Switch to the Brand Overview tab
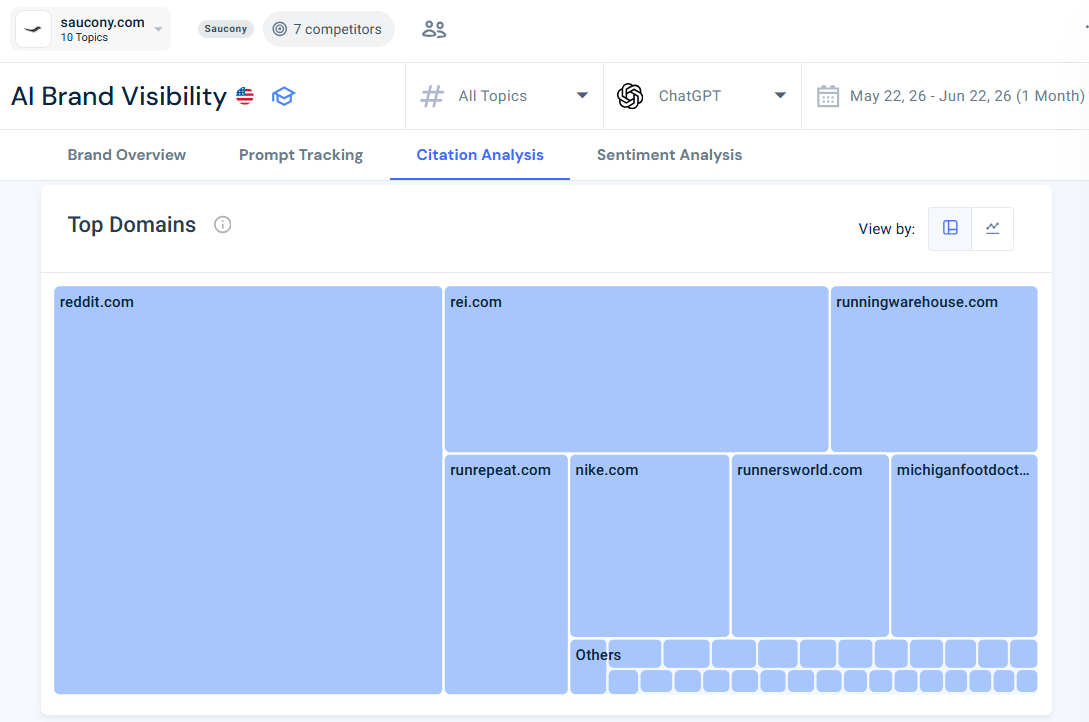The height and width of the screenshot is (722, 1089). click(126, 155)
